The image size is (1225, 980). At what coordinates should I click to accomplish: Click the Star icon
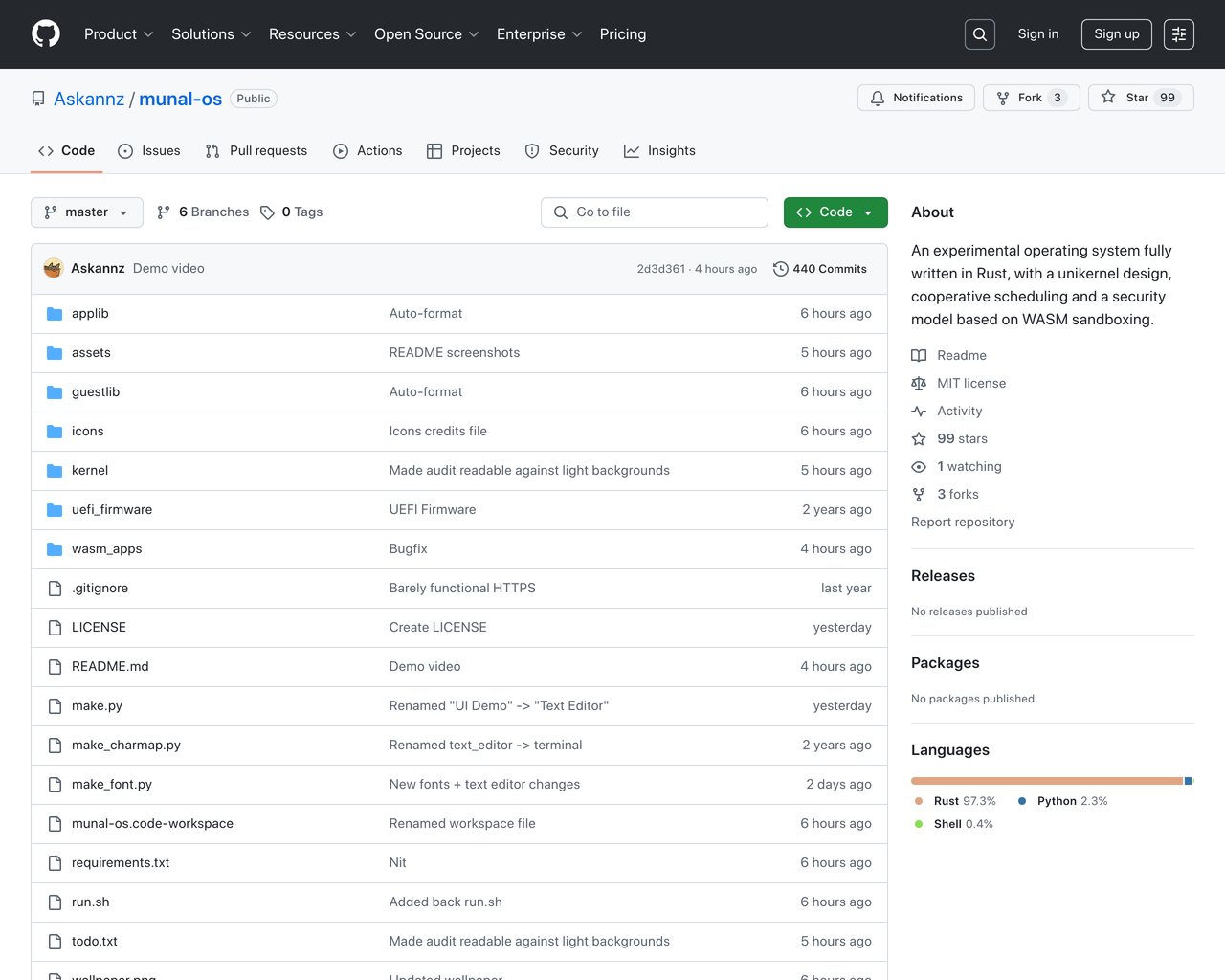(1108, 98)
